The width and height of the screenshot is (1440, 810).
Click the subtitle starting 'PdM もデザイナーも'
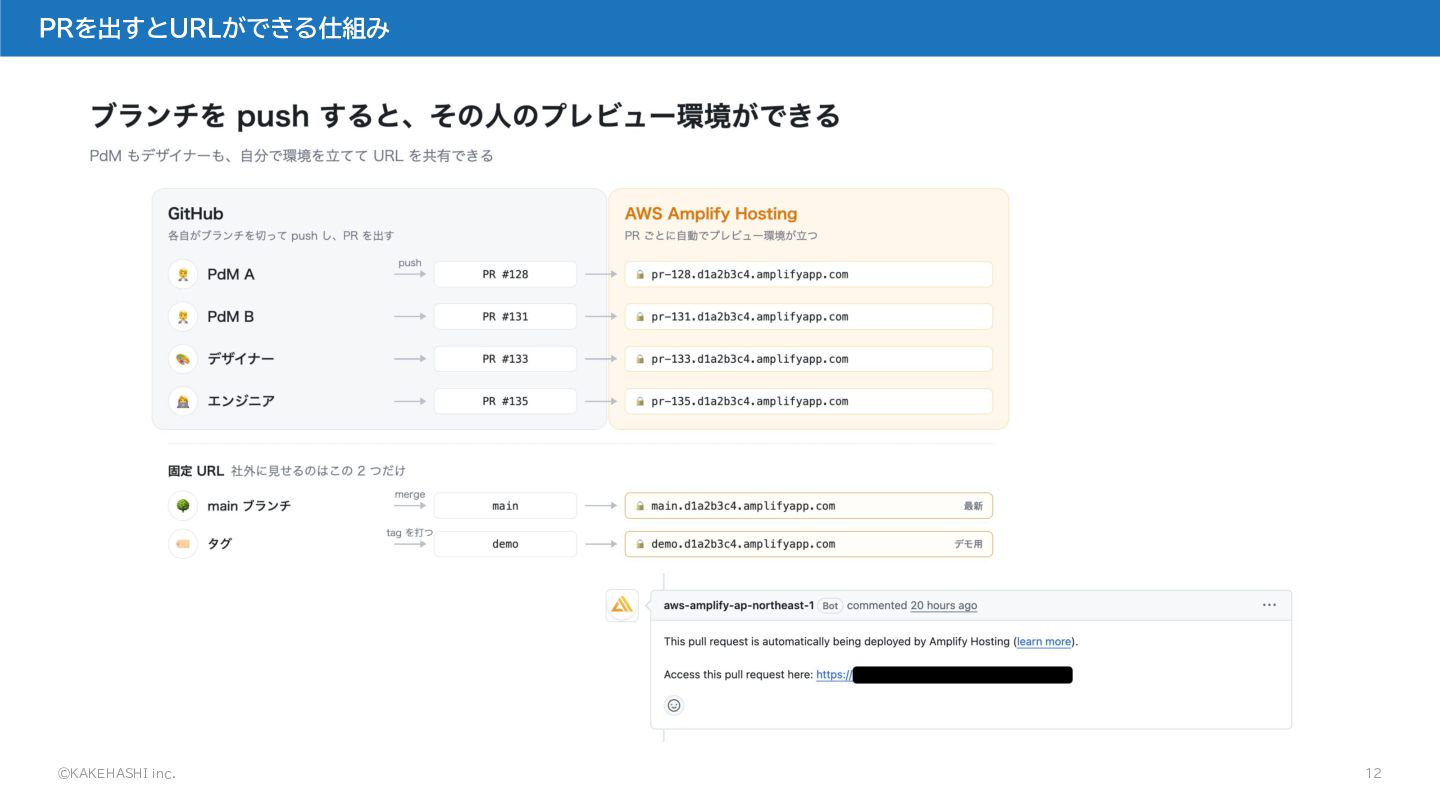pyautogui.click(x=291, y=156)
